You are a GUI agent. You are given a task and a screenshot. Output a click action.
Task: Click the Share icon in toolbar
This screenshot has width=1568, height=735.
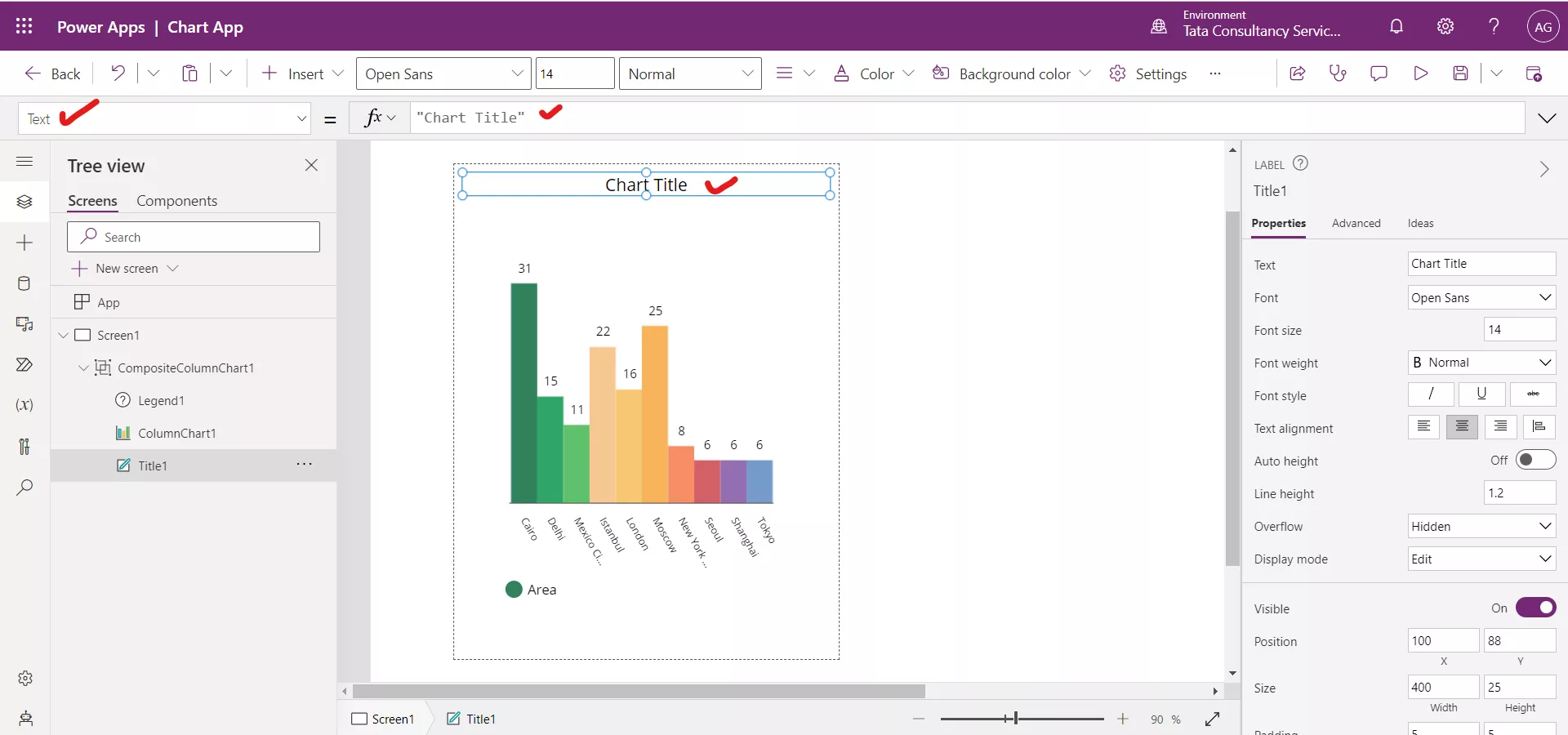coord(1297,73)
